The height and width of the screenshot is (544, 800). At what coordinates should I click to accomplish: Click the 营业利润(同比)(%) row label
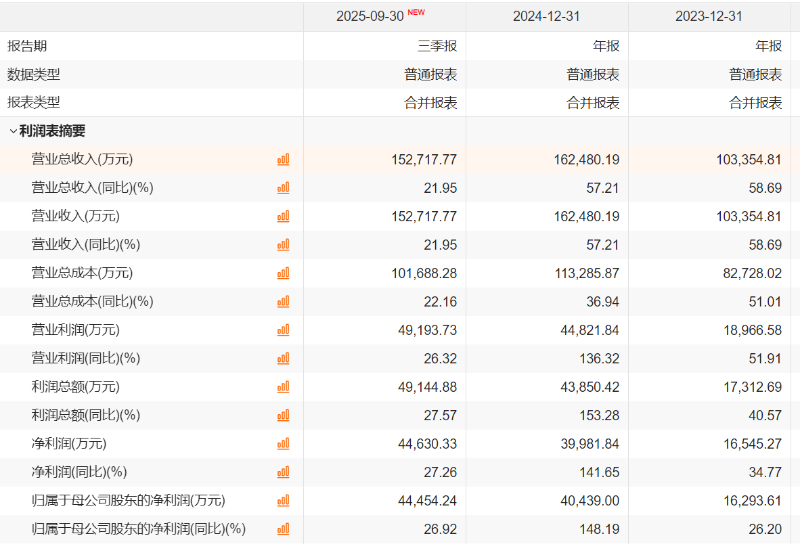[86, 358]
